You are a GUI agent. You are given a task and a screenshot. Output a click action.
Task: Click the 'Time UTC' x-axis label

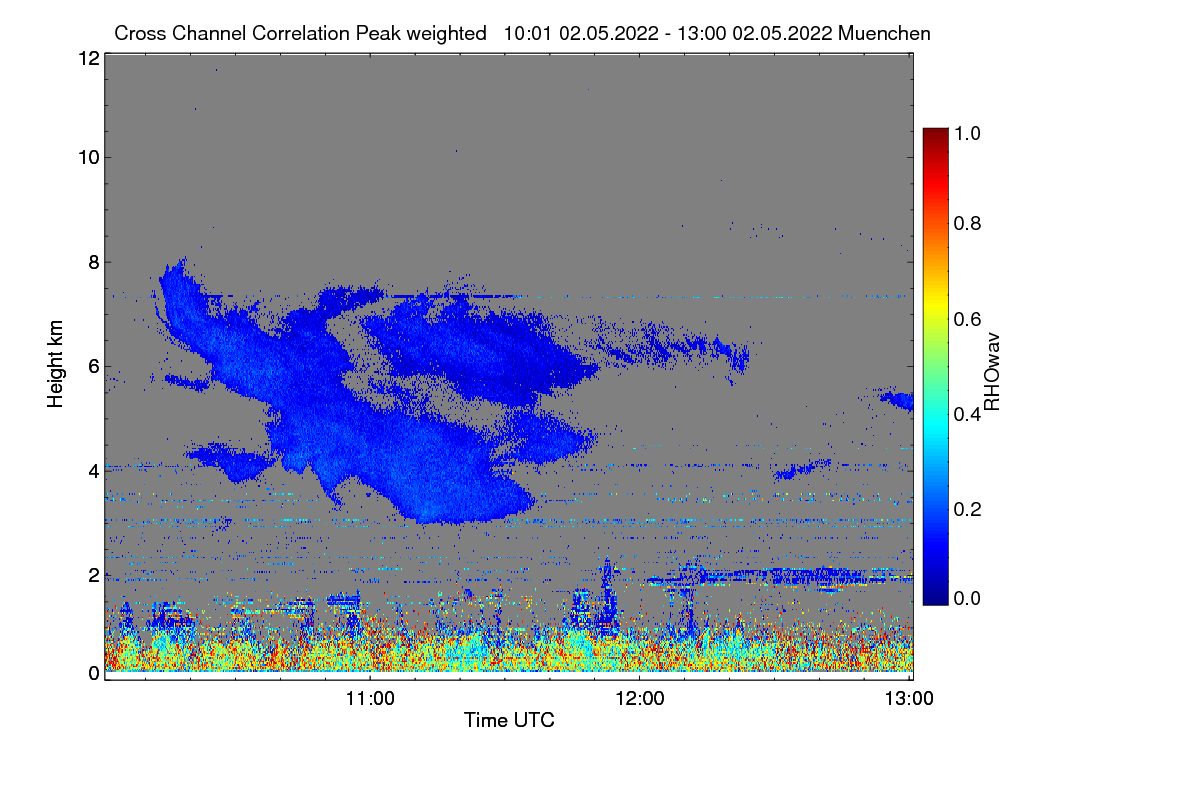pyautogui.click(x=509, y=719)
